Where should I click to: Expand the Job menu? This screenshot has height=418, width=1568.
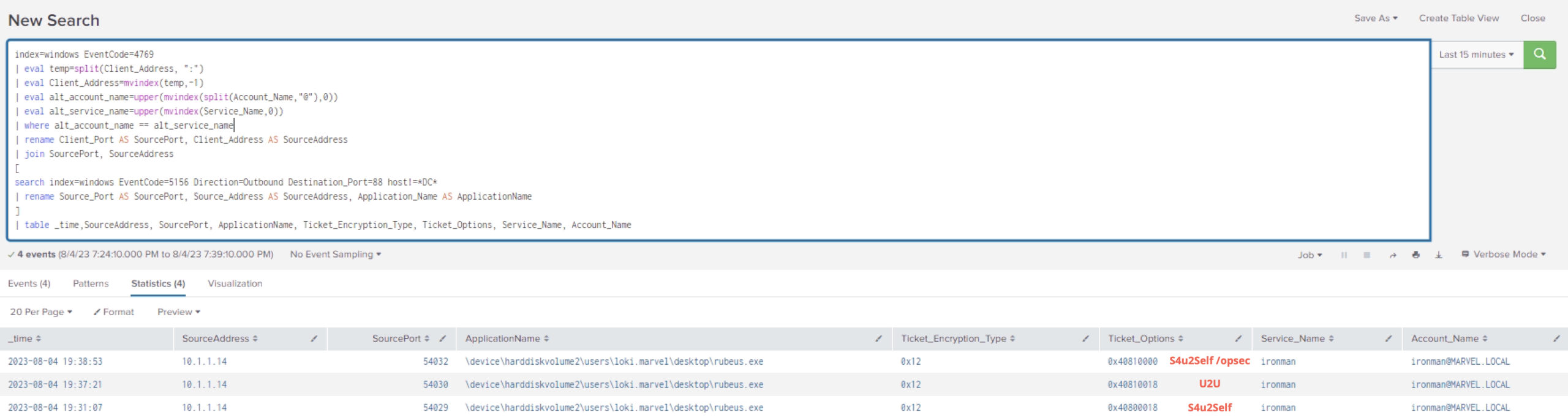click(1310, 255)
